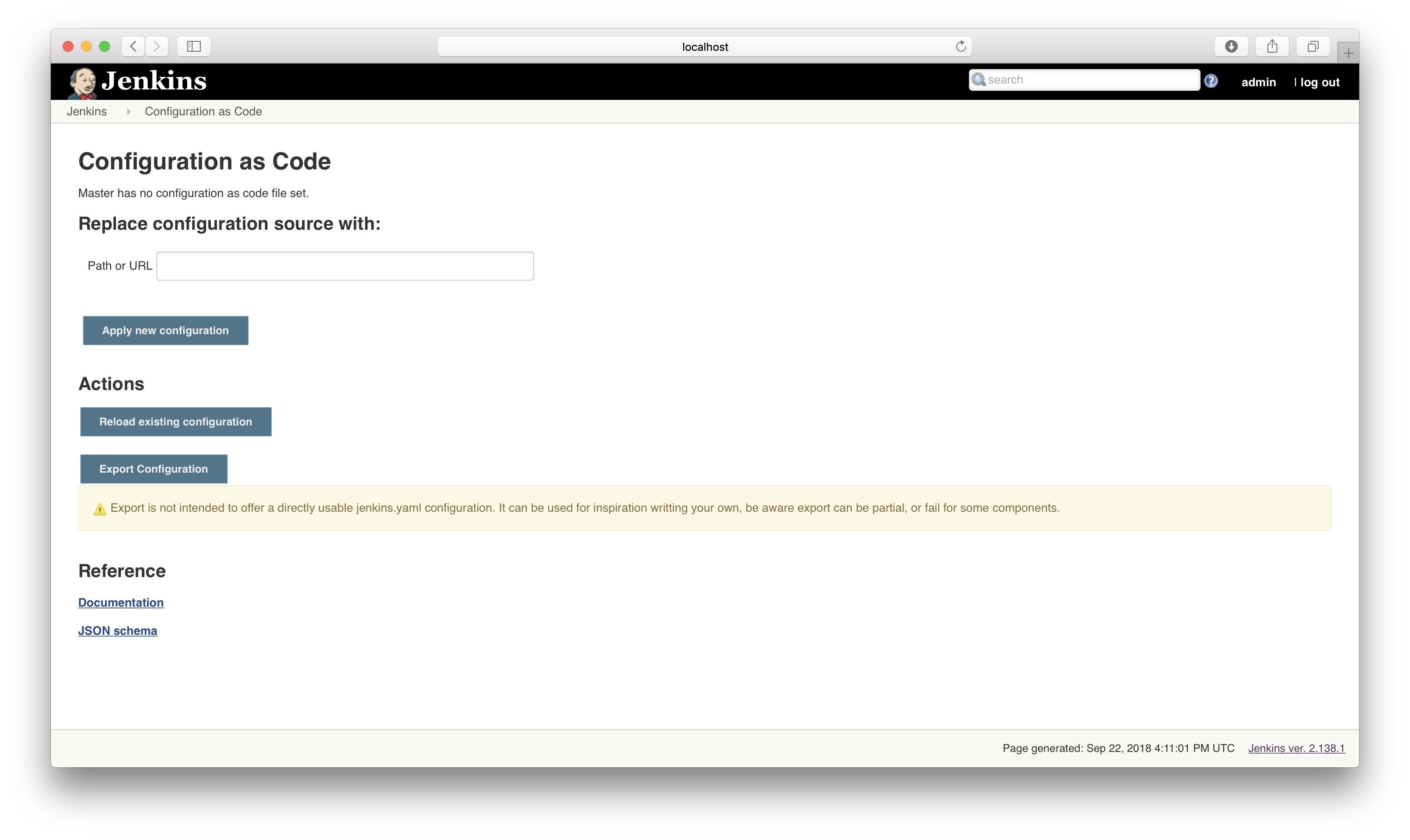Click the browser share icon
The image size is (1410, 840).
1272,46
